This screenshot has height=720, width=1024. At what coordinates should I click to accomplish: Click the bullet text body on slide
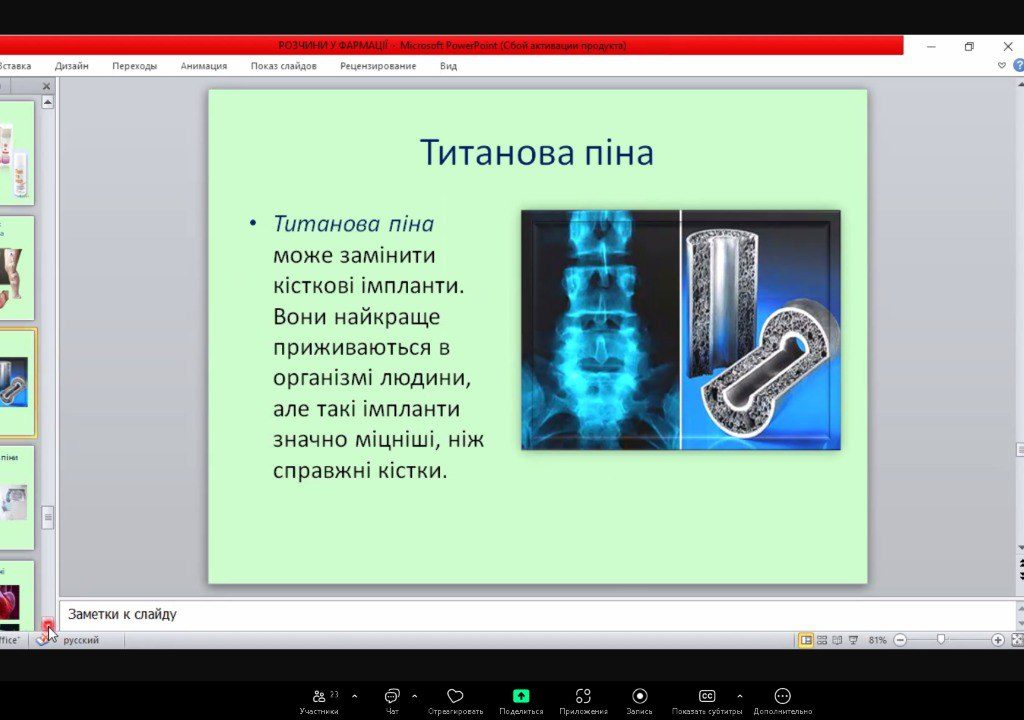tap(369, 346)
